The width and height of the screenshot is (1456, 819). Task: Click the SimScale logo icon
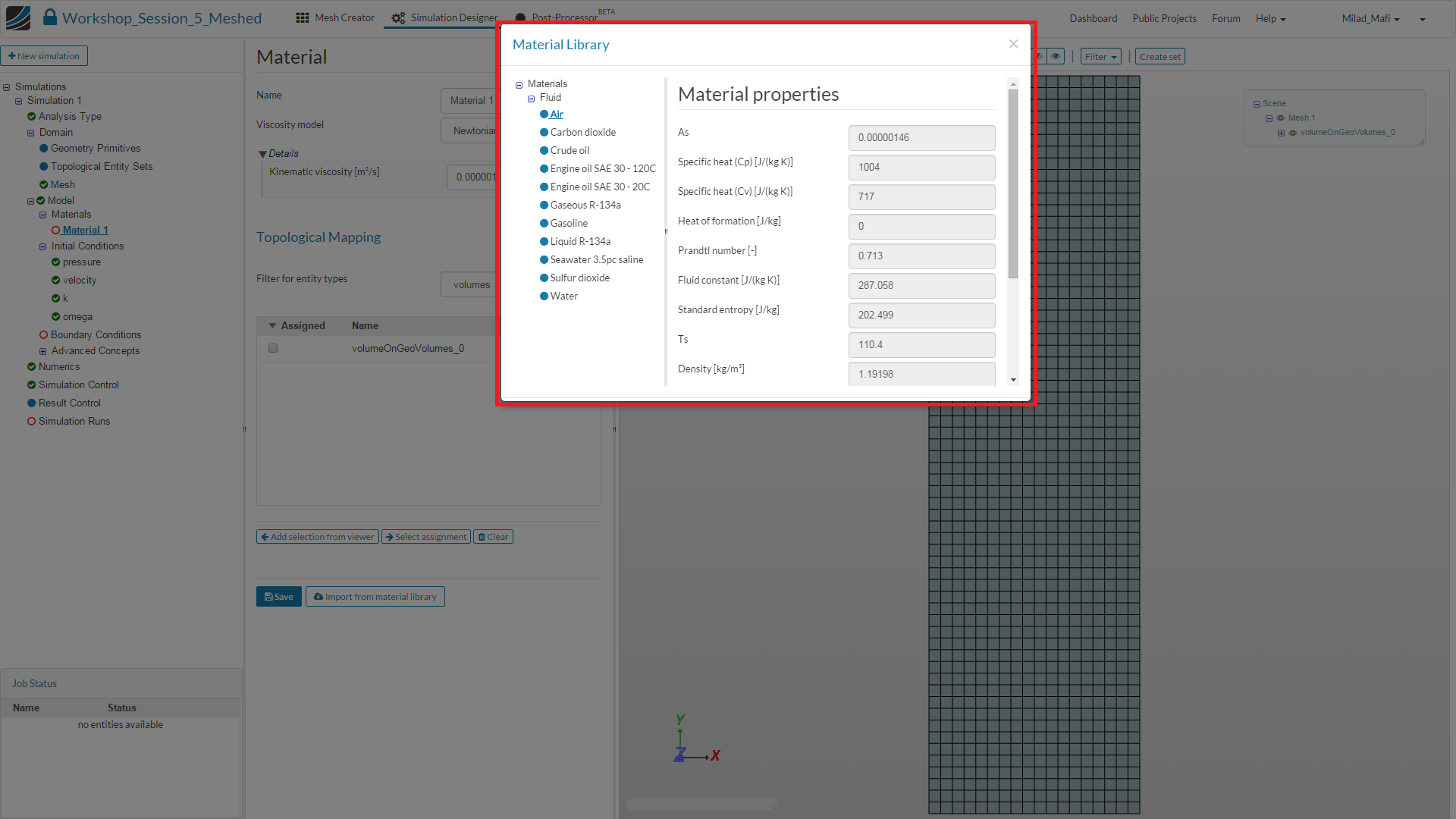[x=18, y=17]
